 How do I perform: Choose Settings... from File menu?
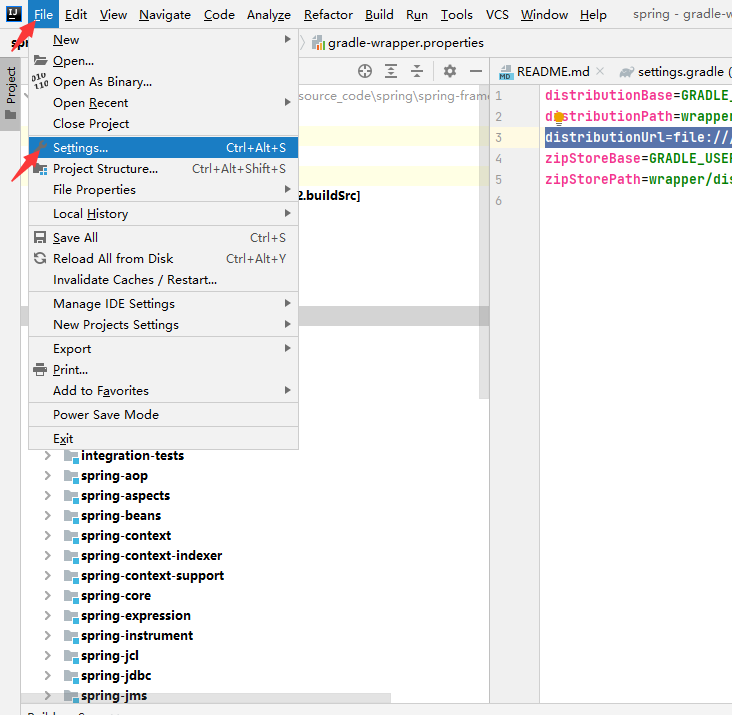(163, 147)
